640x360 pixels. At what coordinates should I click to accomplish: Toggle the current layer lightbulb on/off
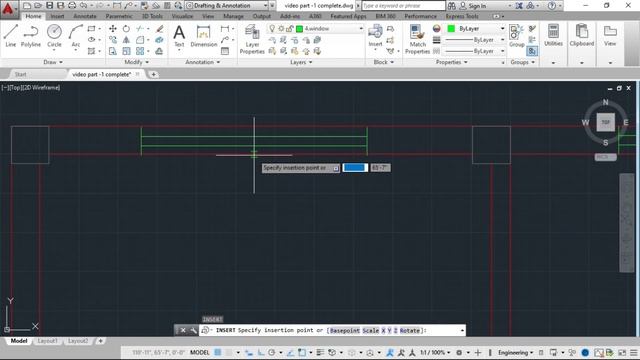(x=272, y=29)
